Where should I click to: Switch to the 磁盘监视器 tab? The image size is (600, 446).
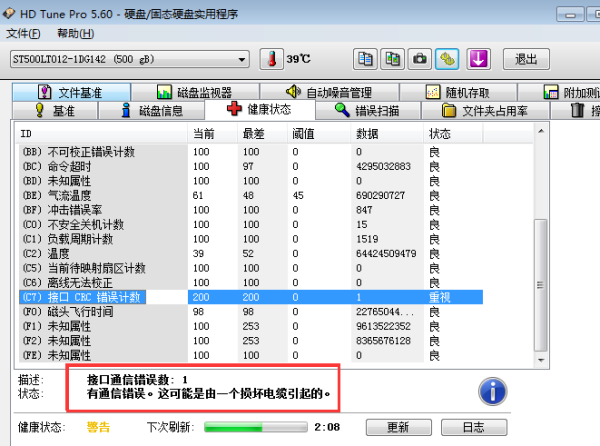(195, 92)
